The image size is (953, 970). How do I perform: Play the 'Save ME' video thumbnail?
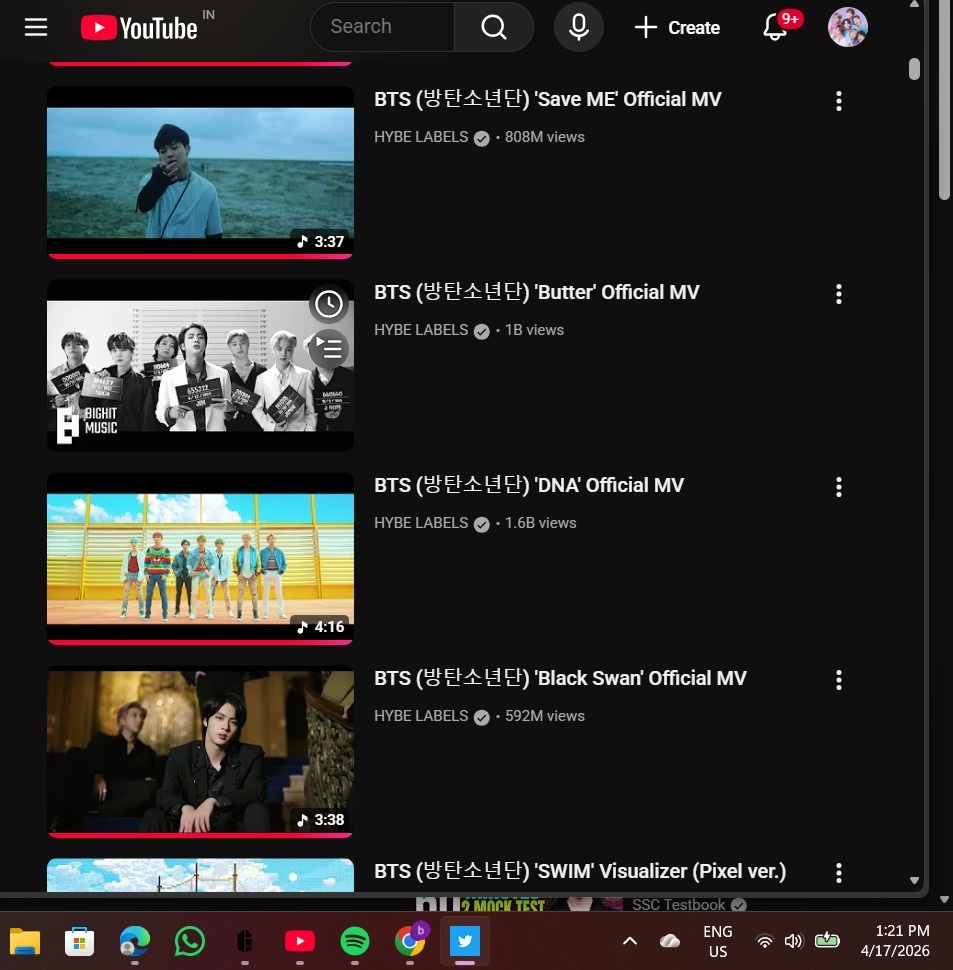point(200,173)
